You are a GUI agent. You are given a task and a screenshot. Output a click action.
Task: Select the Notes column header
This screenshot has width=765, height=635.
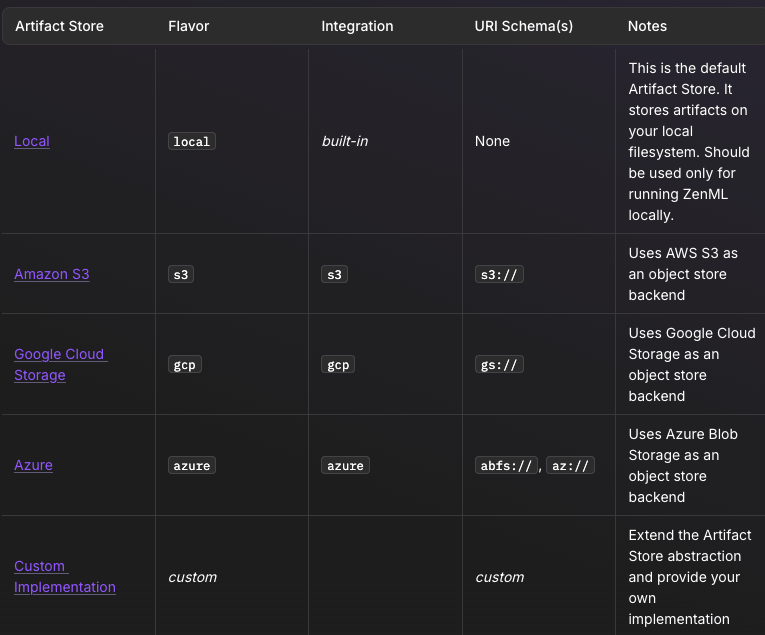pos(647,26)
